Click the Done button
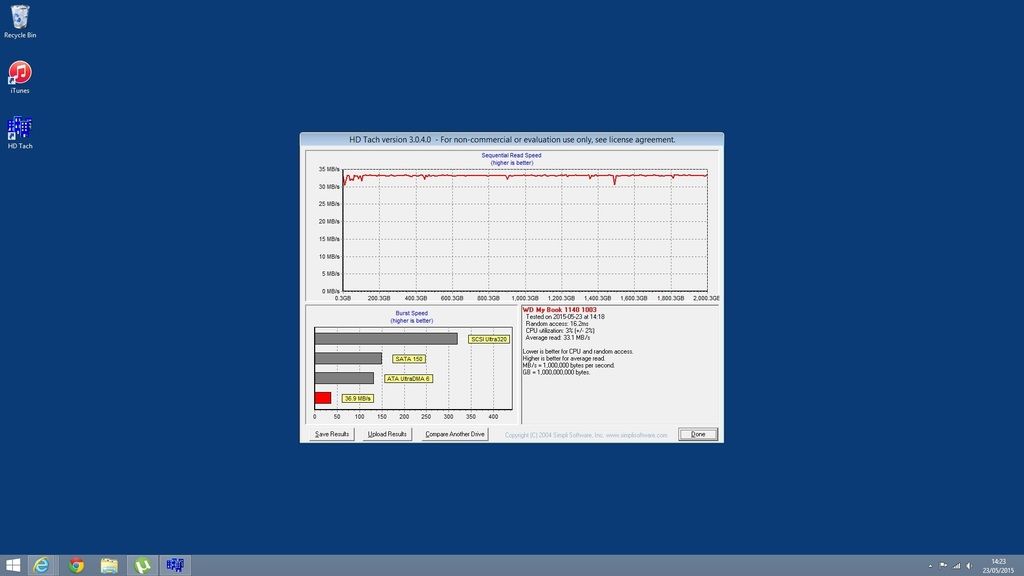Screen dimensions: 1024x576 tap(697, 434)
